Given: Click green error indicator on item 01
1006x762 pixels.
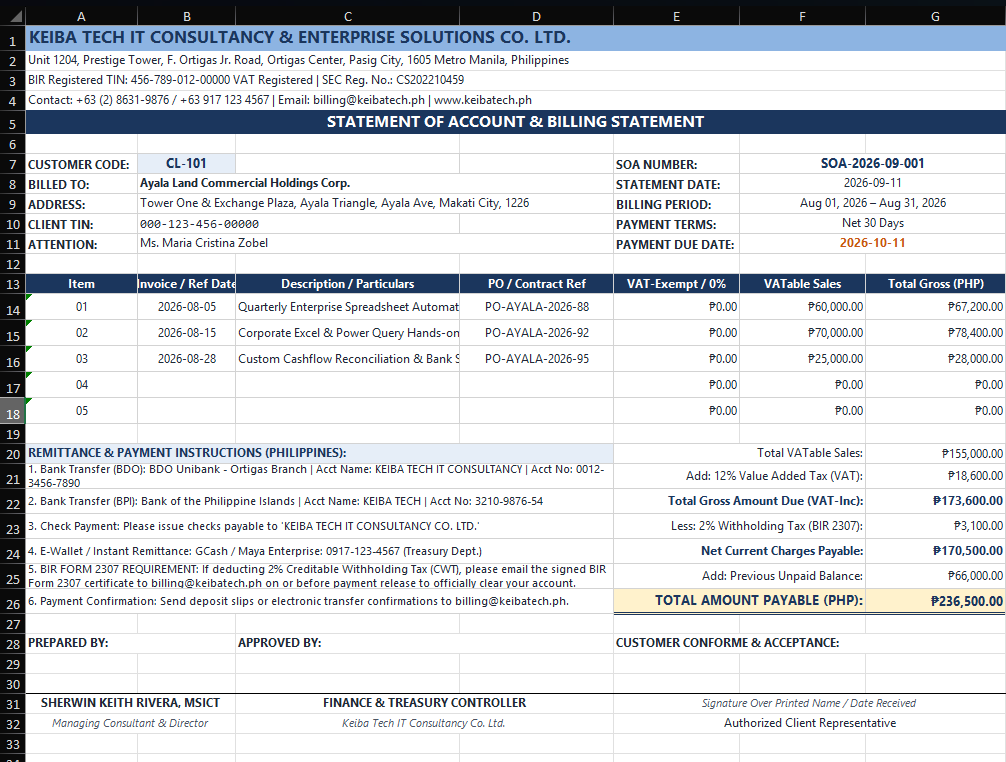Looking at the screenshot, I should pyautogui.click(x=29, y=297).
